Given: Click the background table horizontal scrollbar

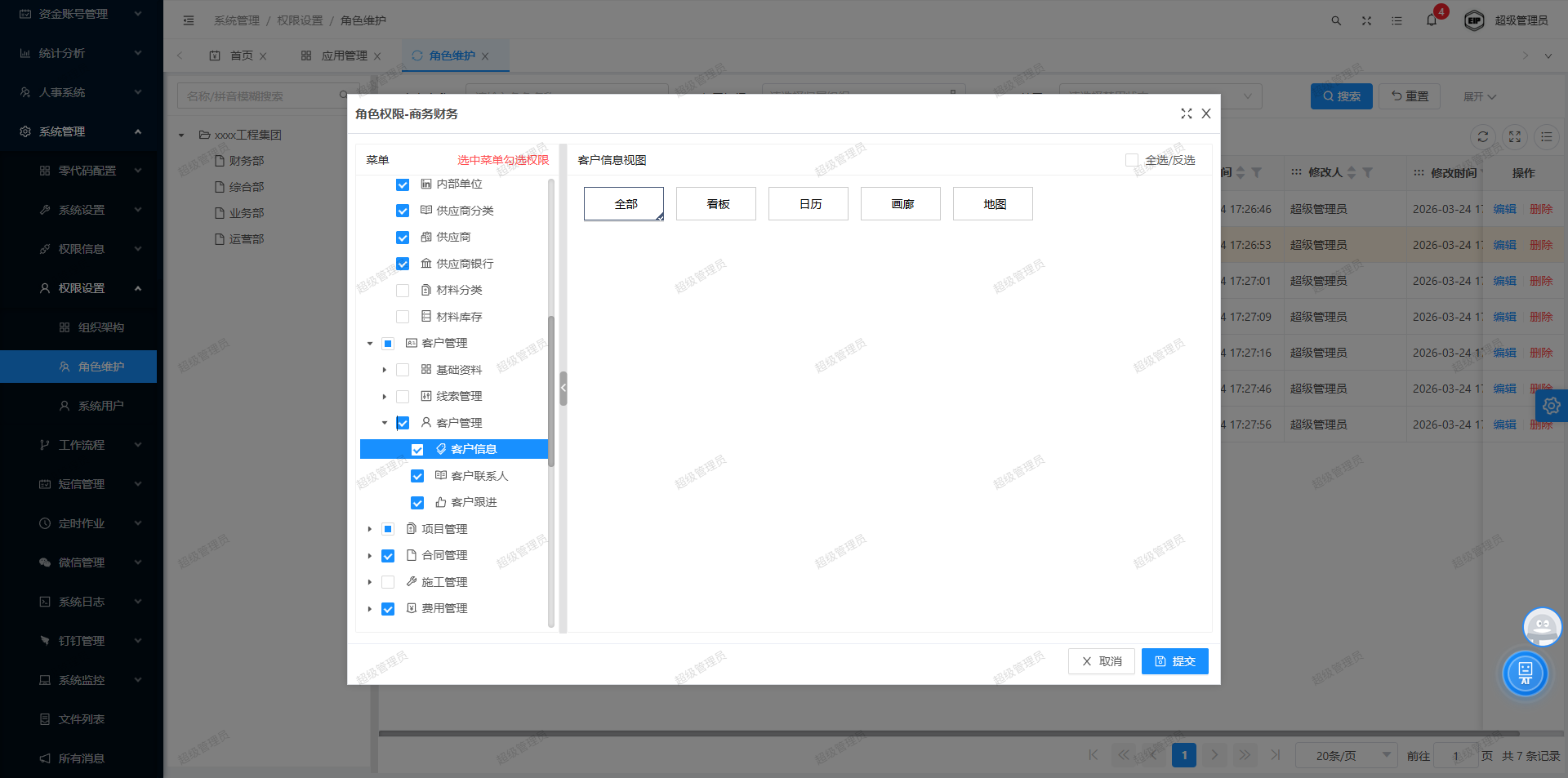Looking at the screenshot, I should [949, 733].
